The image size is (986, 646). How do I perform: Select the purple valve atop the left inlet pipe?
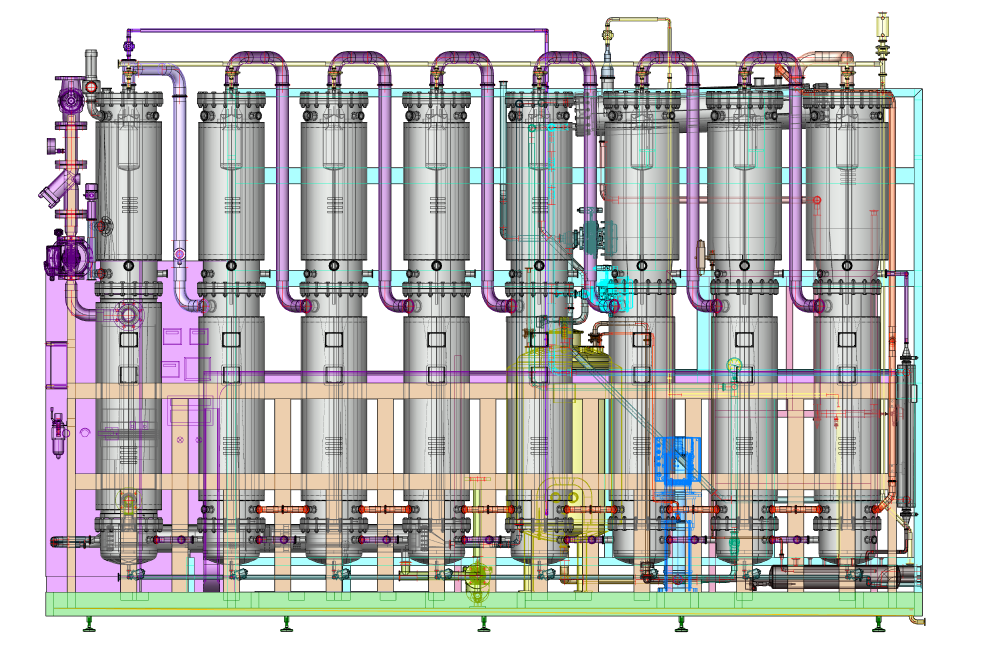point(72,100)
